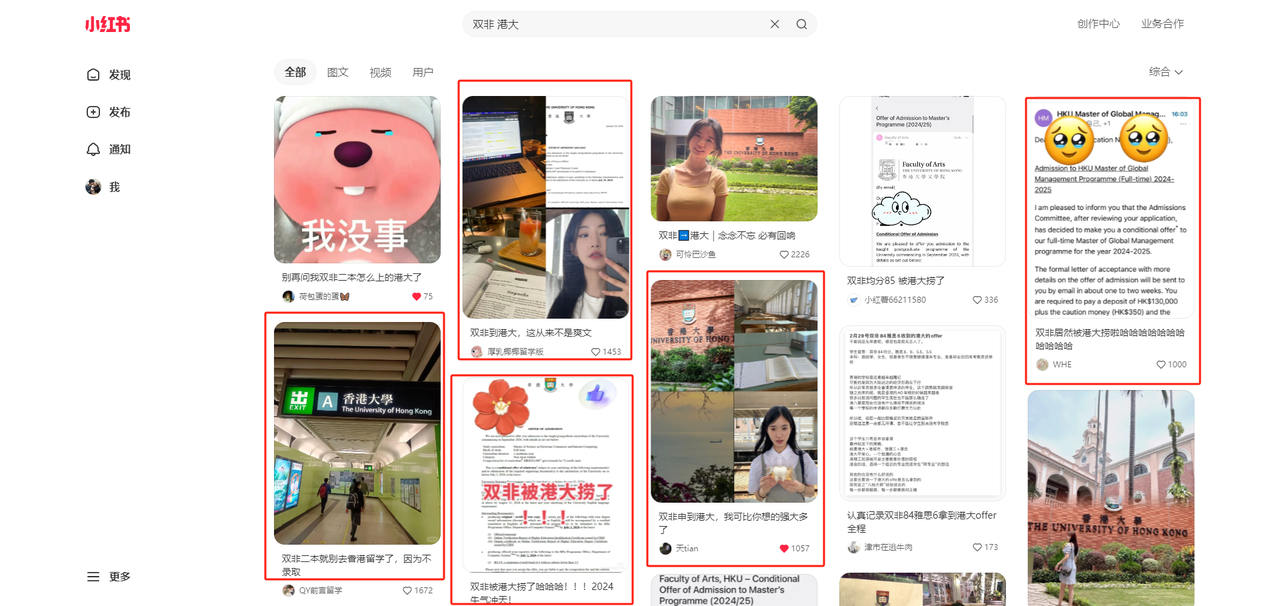This screenshot has width=1280, height=606.
Task: Open post title 认真记录双非84雅思6拿到港大offer全程
Action: [x=922, y=522]
